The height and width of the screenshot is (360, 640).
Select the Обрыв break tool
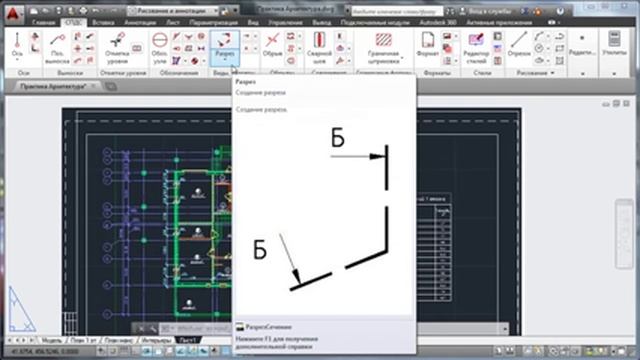pyautogui.click(x=272, y=45)
